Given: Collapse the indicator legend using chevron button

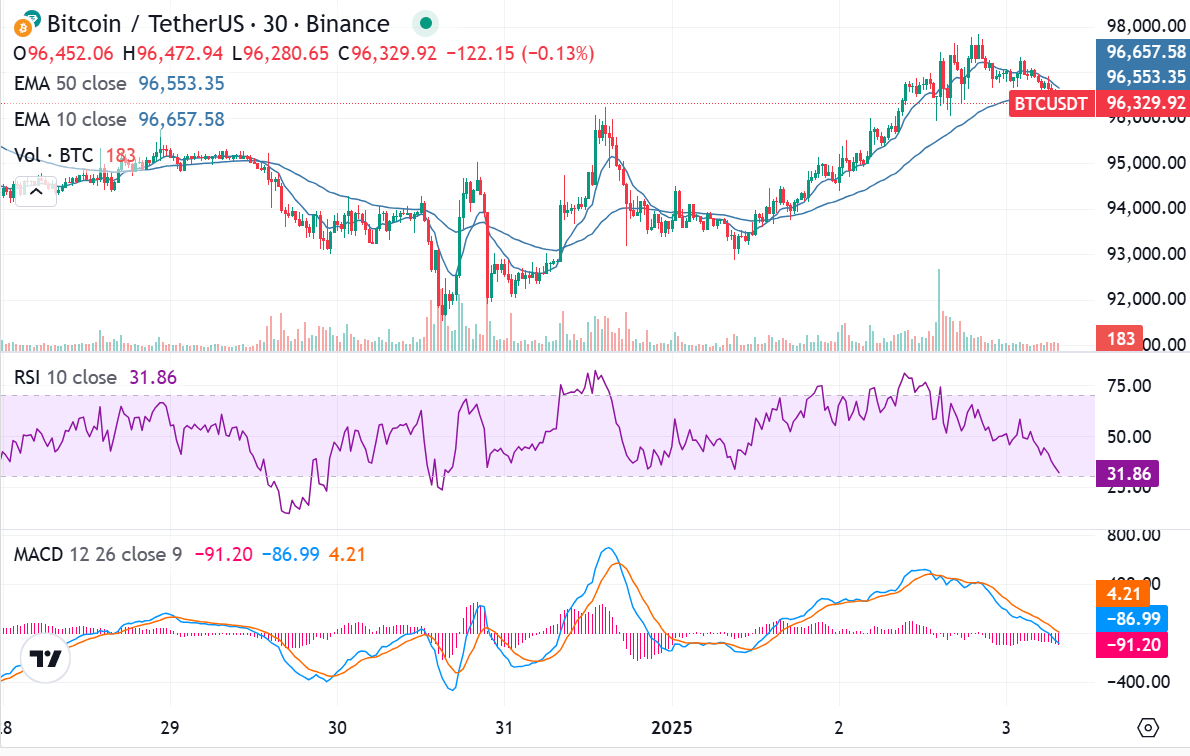Looking at the screenshot, I should (x=36, y=192).
